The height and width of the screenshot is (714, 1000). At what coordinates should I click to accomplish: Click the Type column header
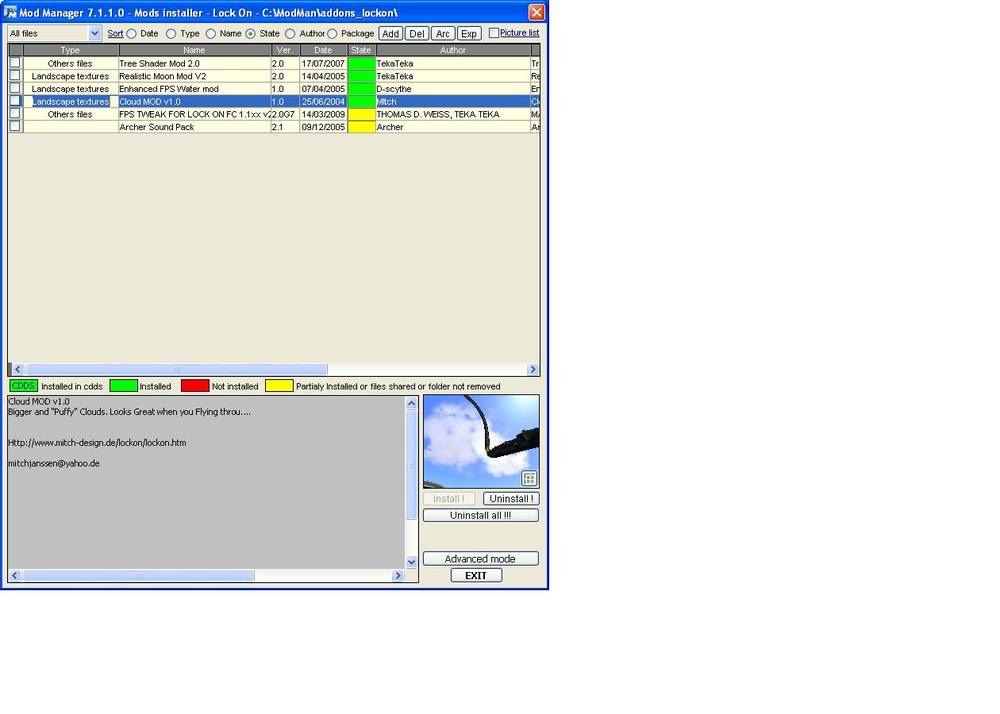click(70, 50)
